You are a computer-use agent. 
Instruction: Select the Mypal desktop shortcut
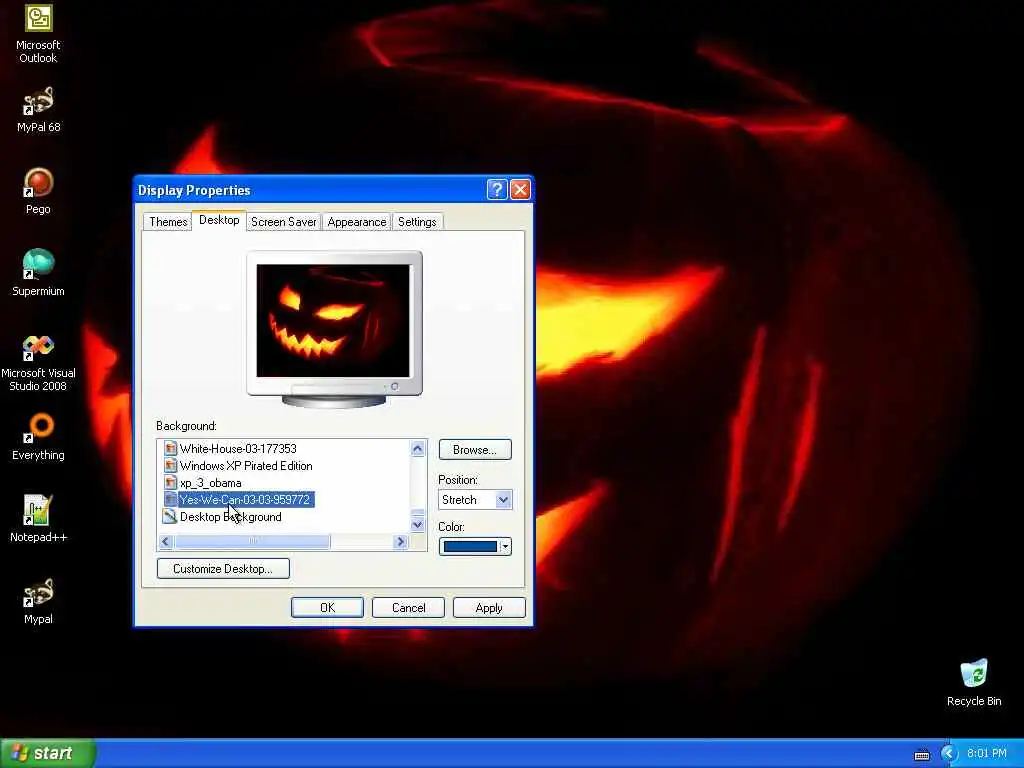(38, 601)
